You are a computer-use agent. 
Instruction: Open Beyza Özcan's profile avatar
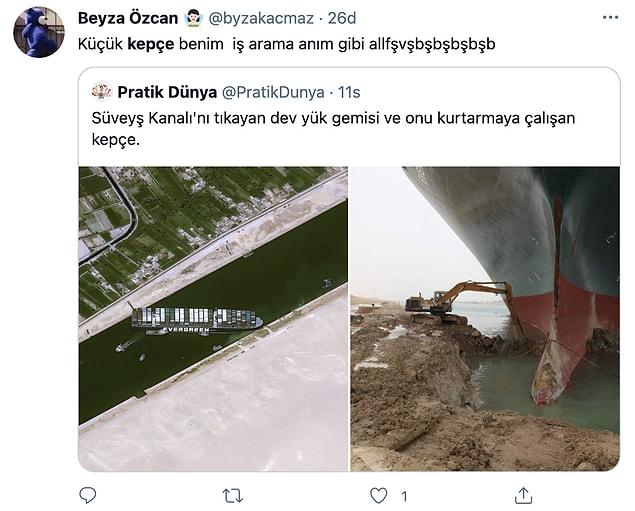click(x=39, y=32)
